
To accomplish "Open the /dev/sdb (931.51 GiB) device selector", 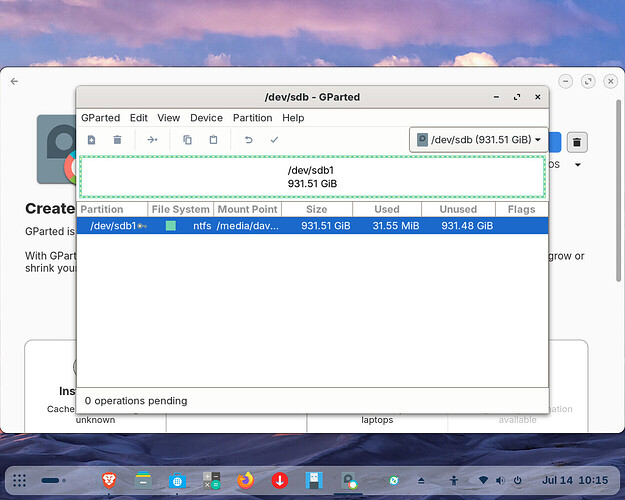I will [478, 140].
